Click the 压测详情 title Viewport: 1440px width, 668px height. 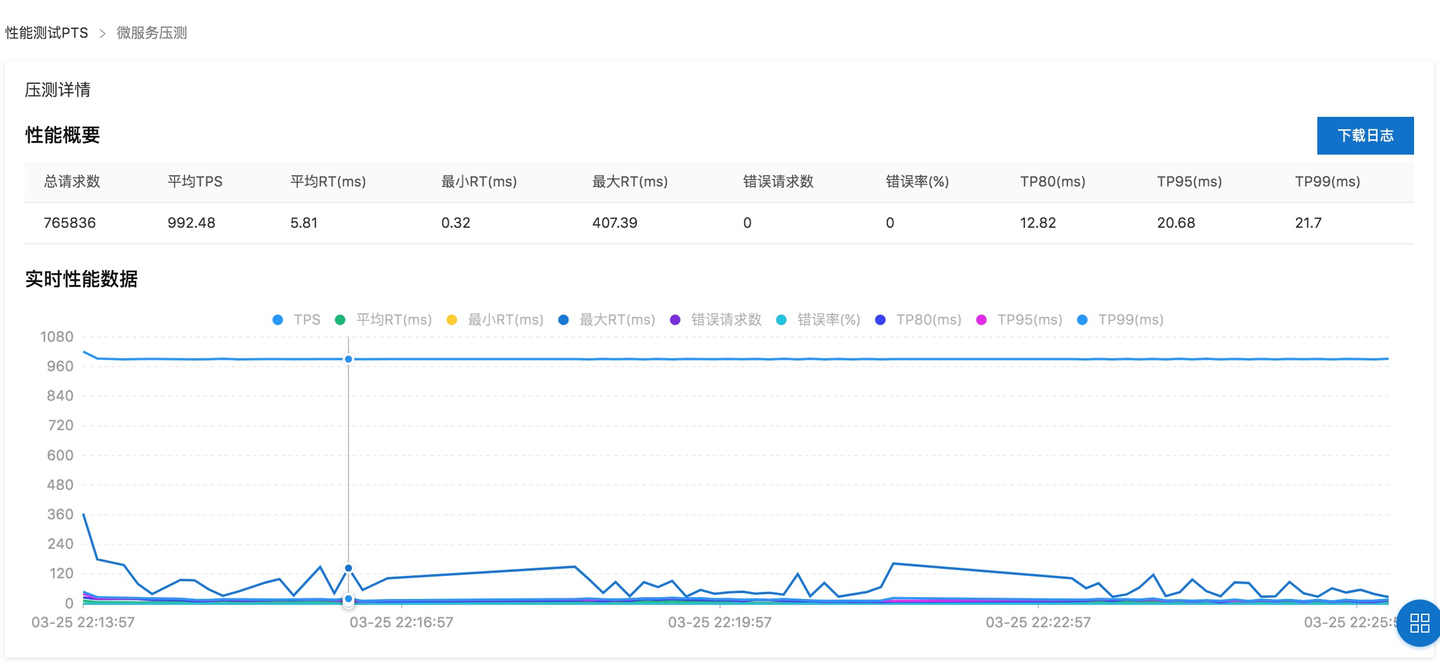point(58,89)
